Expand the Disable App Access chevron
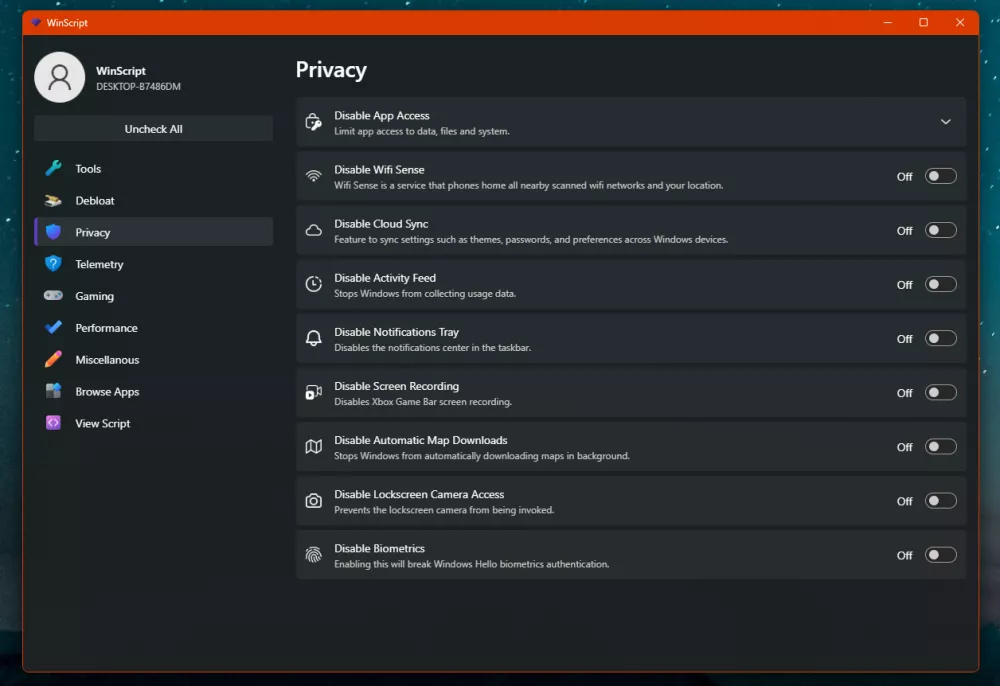 945,122
